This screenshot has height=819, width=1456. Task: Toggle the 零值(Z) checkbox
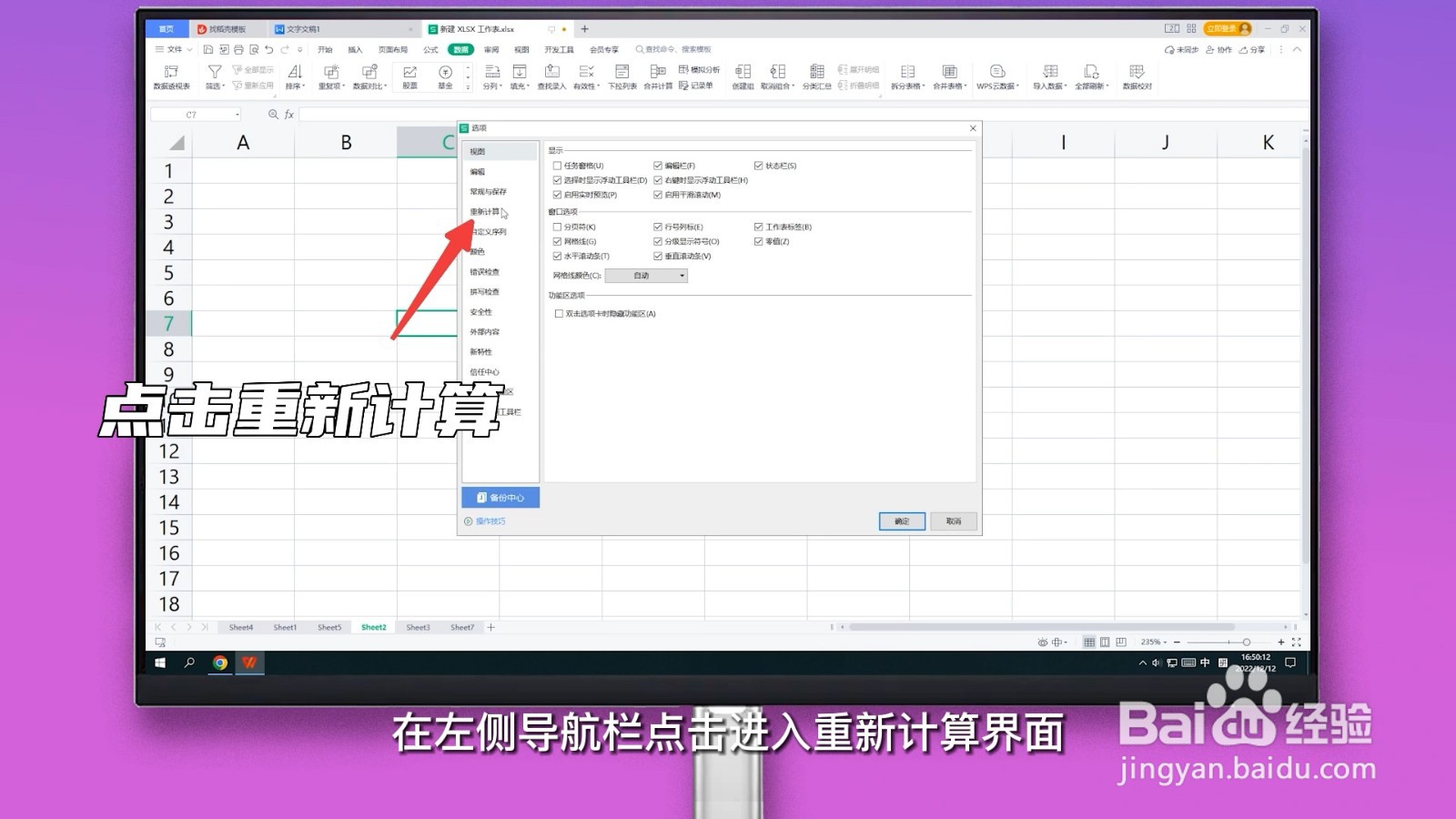[758, 241]
